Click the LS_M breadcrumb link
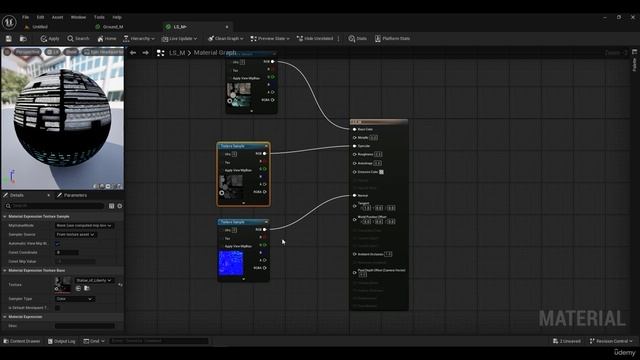This screenshot has height=360, width=640. tap(177, 53)
